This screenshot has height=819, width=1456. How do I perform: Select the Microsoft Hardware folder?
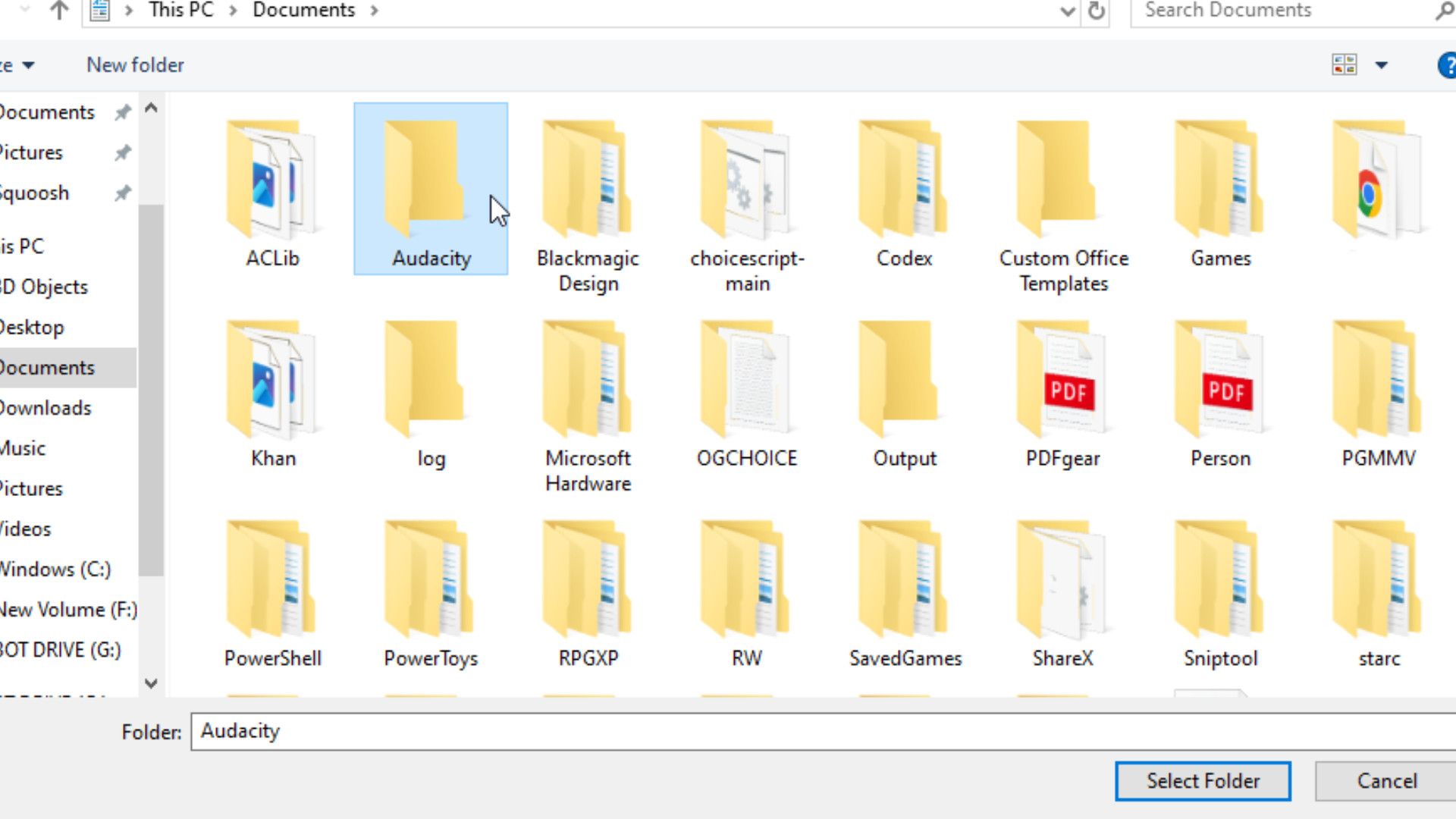[588, 407]
